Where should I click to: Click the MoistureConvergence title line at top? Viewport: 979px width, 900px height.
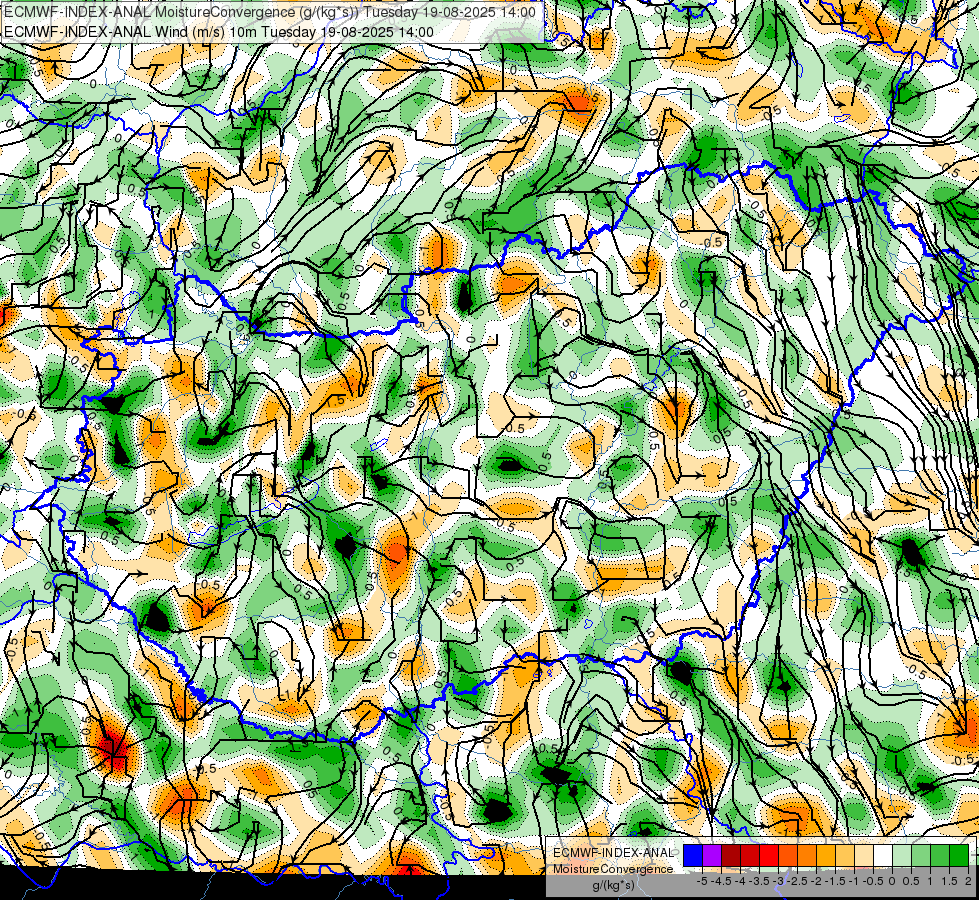(x=270, y=12)
